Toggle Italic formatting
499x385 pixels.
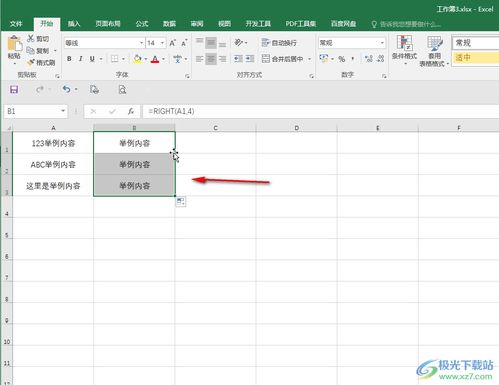click(x=80, y=59)
